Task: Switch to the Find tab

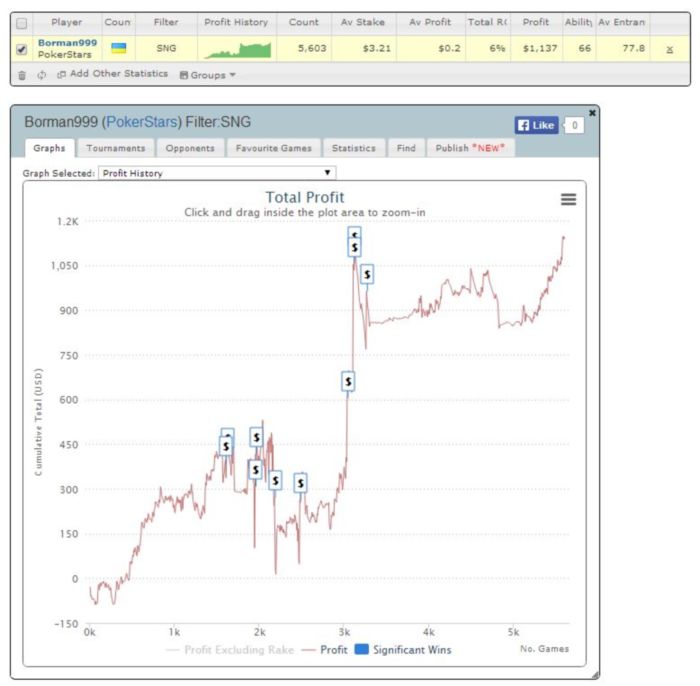Action: pyautogui.click(x=406, y=148)
